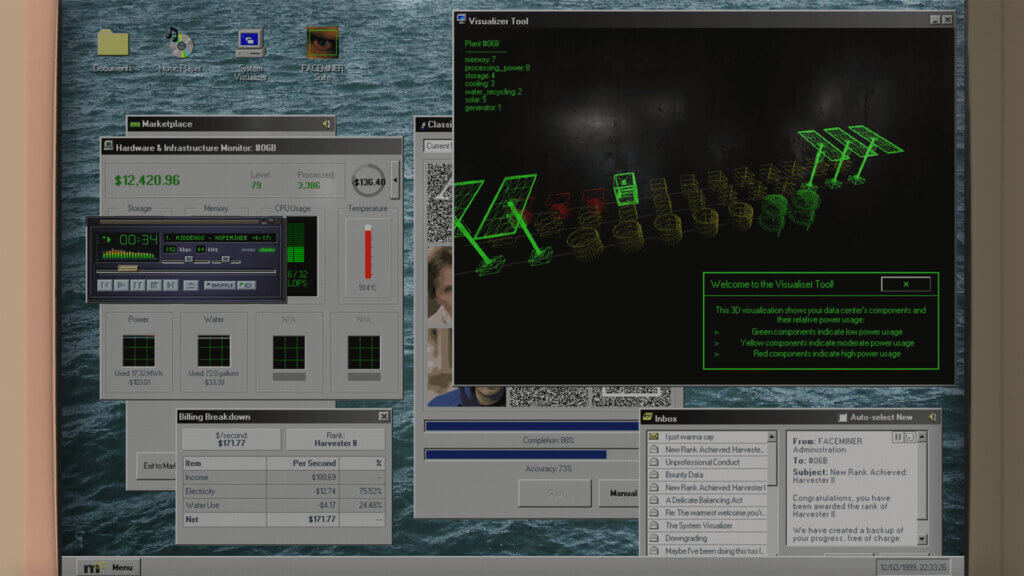Viewport: 1024px width, 576px height.
Task: Enable the Auto-select New checkbox
Action: pyautogui.click(x=842, y=417)
